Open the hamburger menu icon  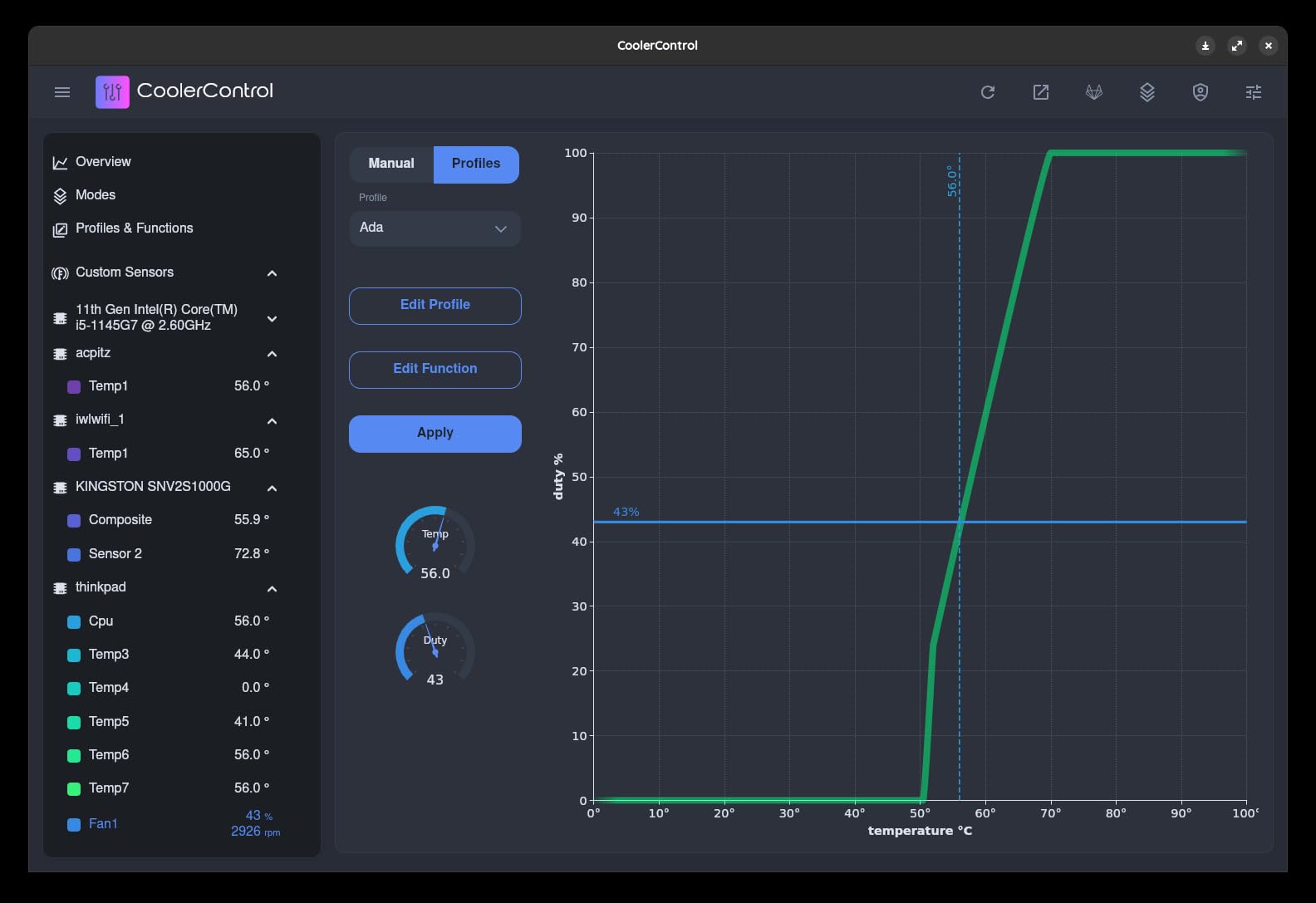click(x=62, y=92)
